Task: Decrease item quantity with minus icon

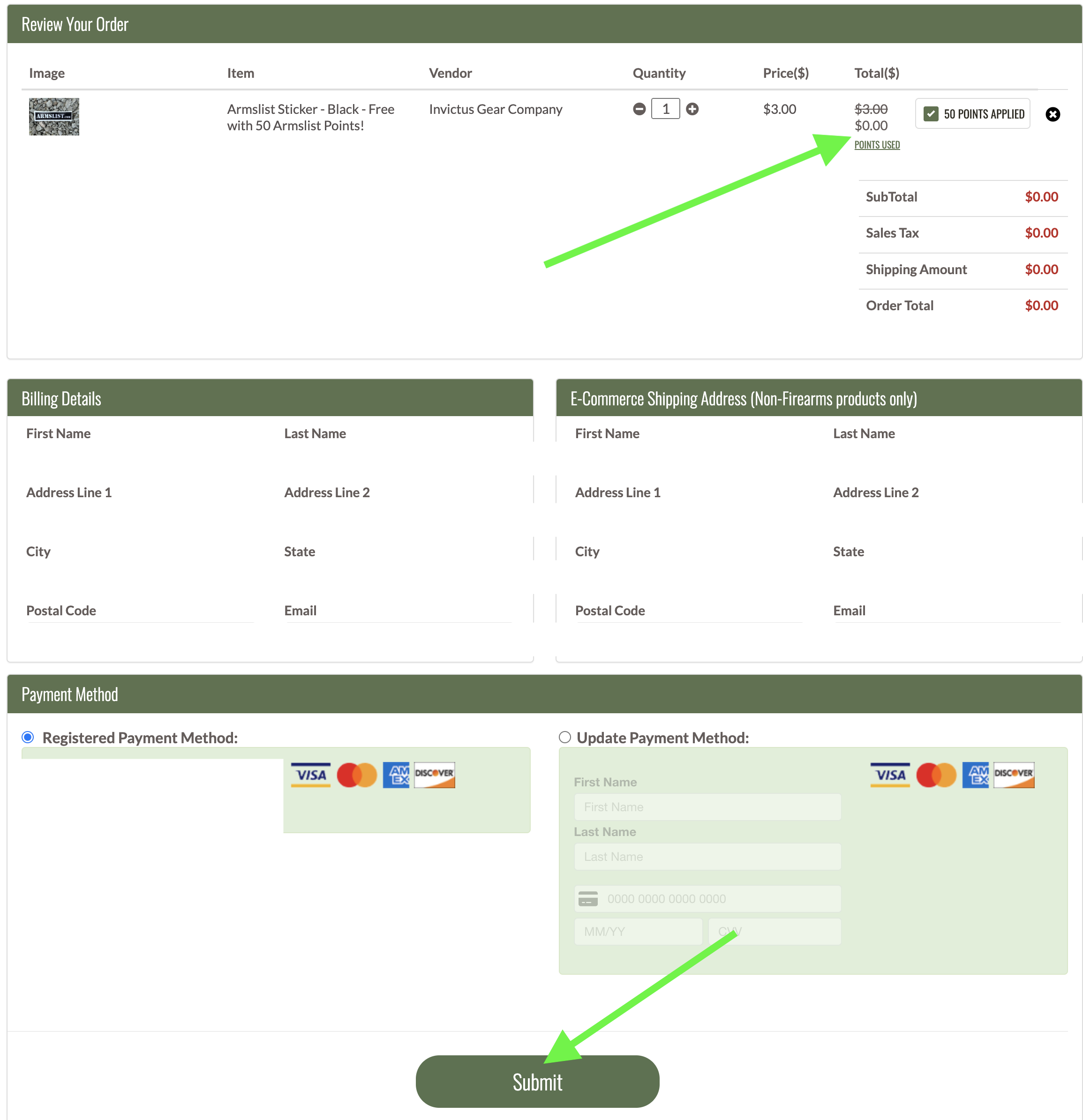Action: [639, 109]
